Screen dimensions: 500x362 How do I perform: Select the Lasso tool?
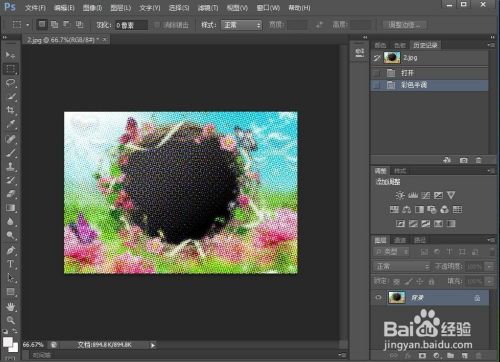[x=10, y=83]
